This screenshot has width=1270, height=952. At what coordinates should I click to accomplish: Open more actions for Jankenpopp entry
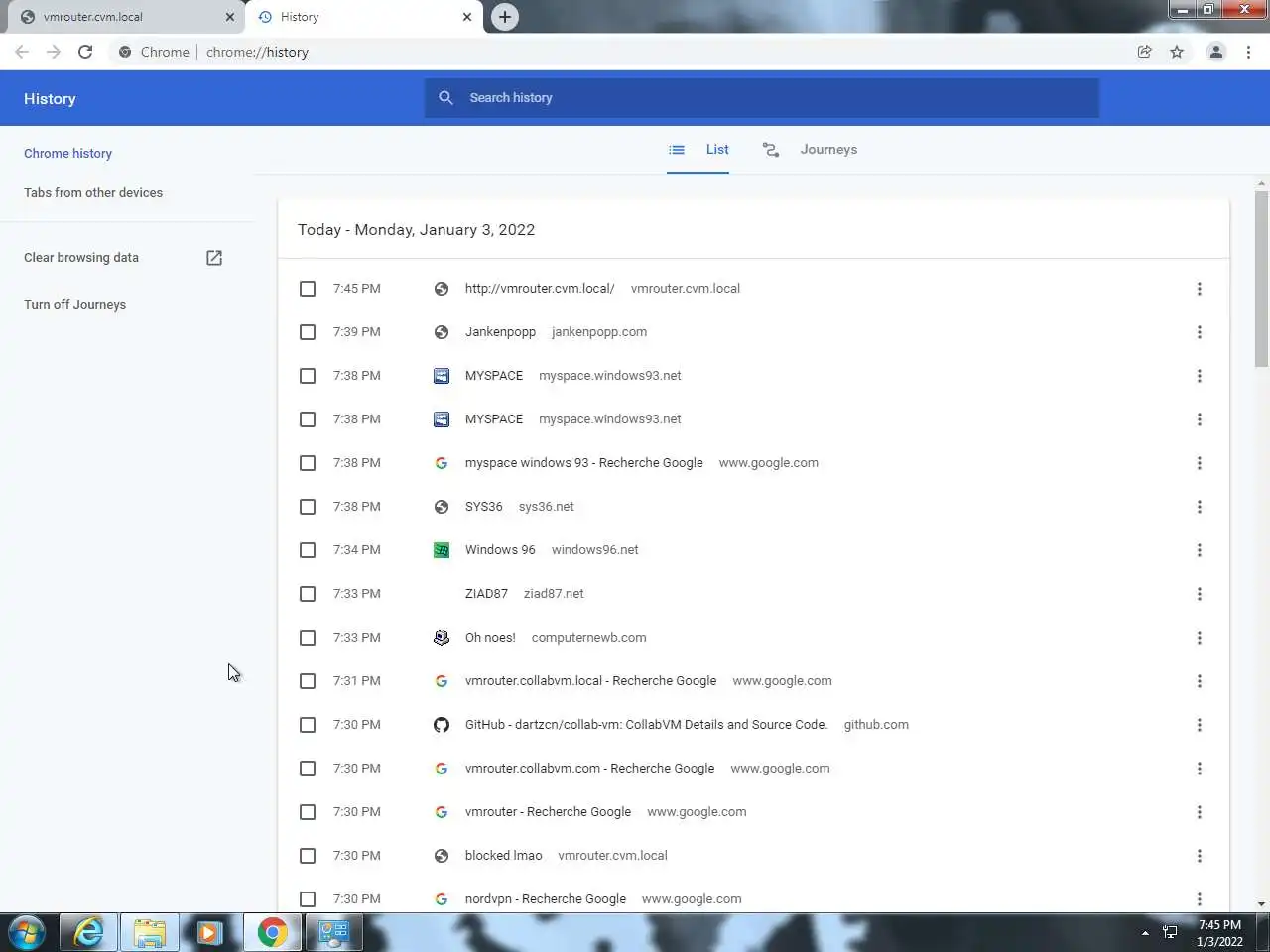(x=1199, y=332)
